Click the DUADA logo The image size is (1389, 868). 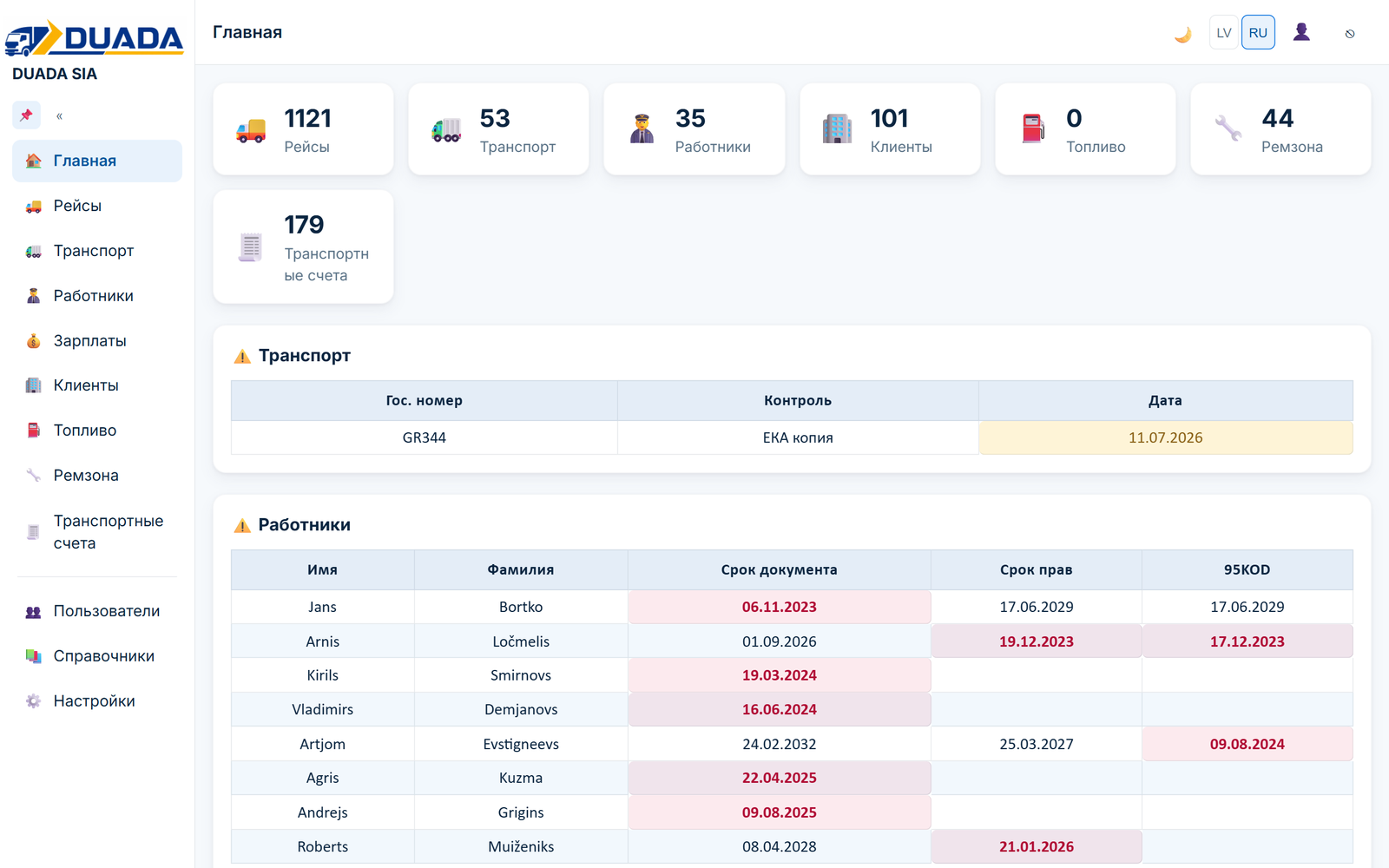94,39
